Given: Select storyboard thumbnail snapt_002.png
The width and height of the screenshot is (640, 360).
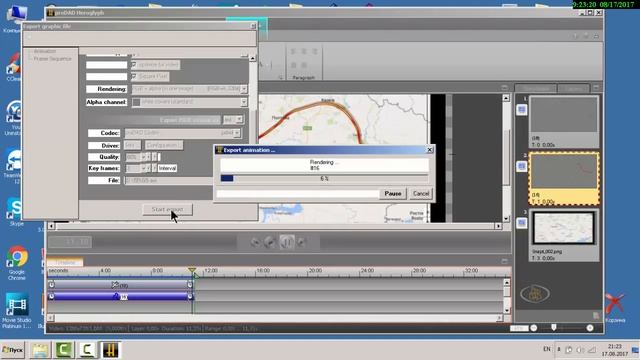Looking at the screenshot, I should [x=564, y=235].
